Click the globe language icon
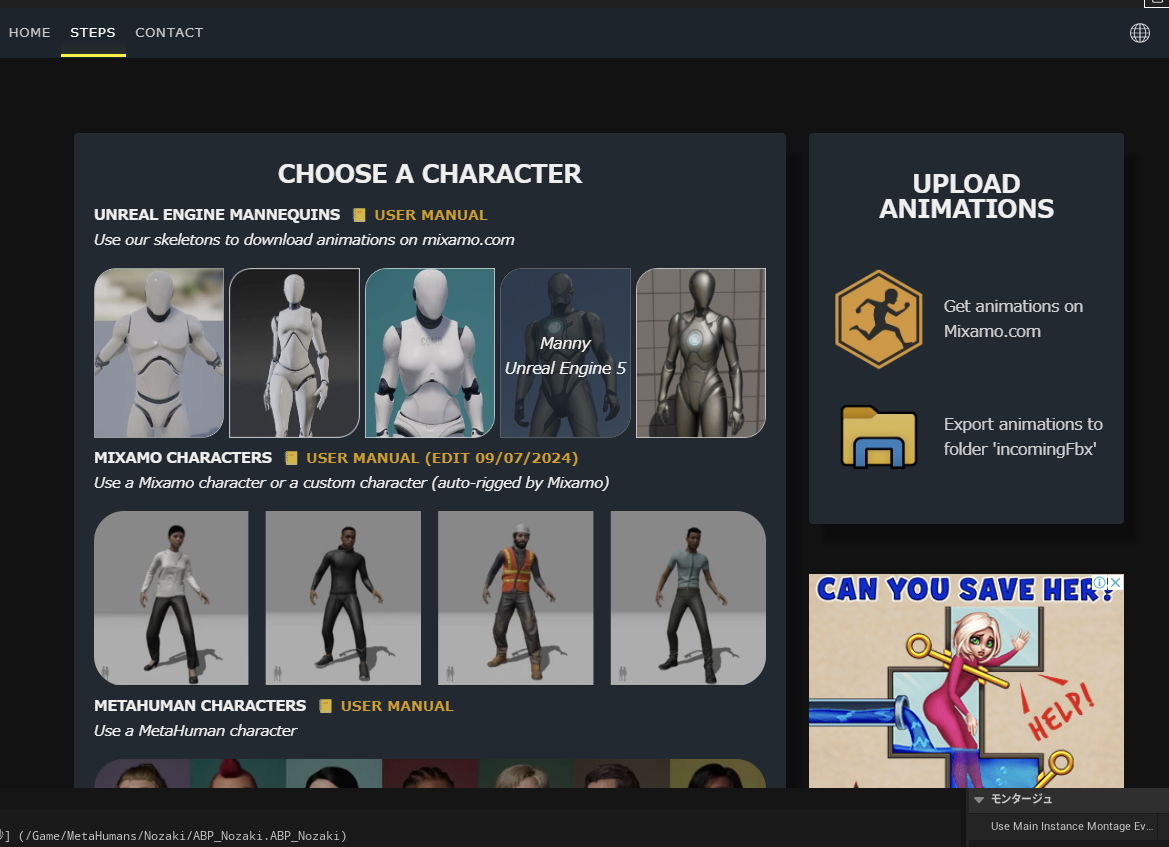1169x847 pixels. (1139, 33)
